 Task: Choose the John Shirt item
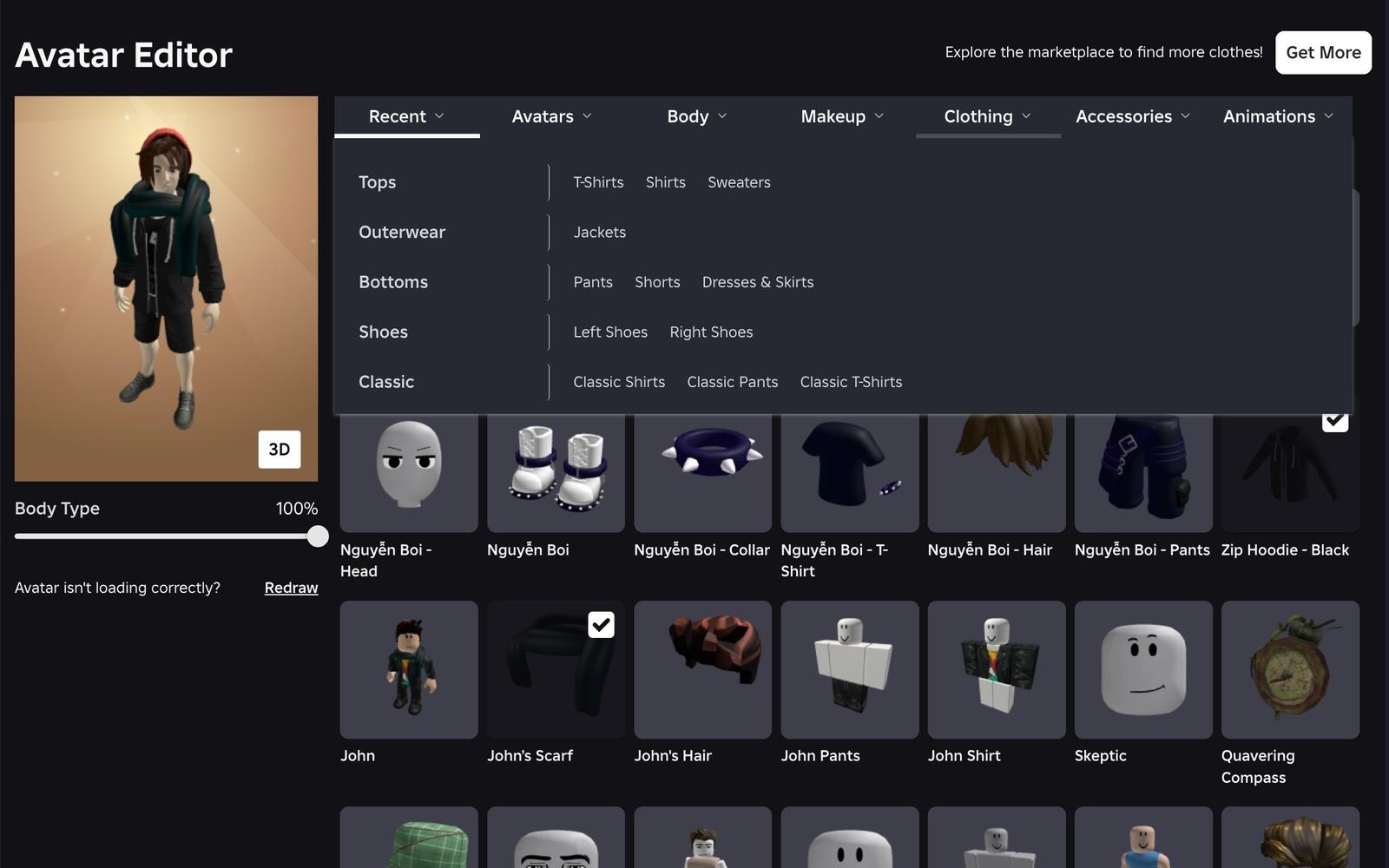(x=997, y=670)
